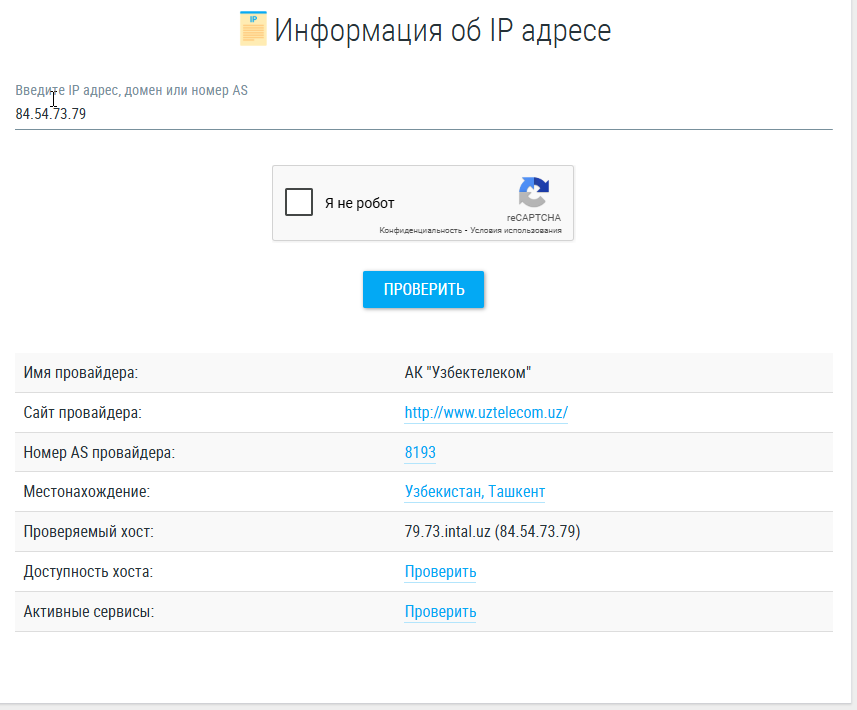
Task: Click the "Я не робот" text
Action: [359, 203]
